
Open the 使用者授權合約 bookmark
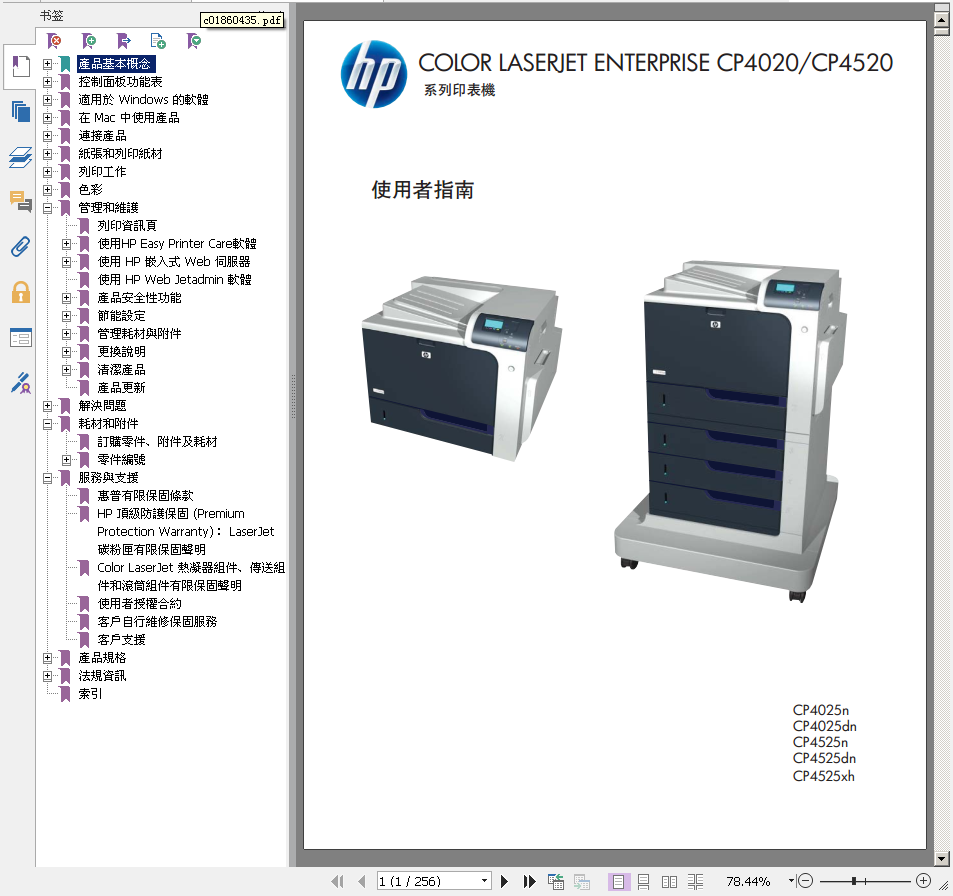(x=139, y=604)
